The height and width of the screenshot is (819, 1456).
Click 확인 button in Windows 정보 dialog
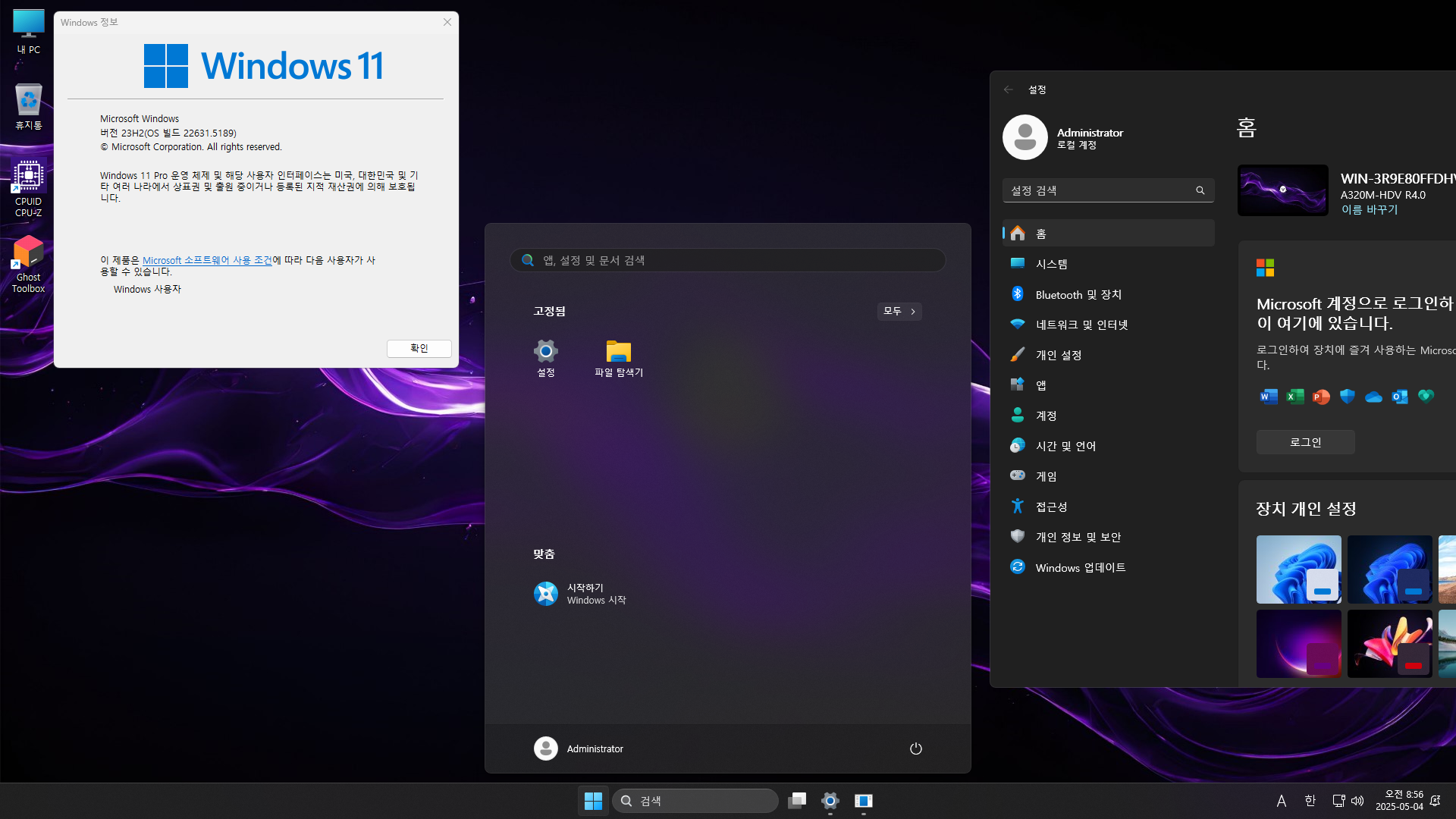tap(419, 348)
